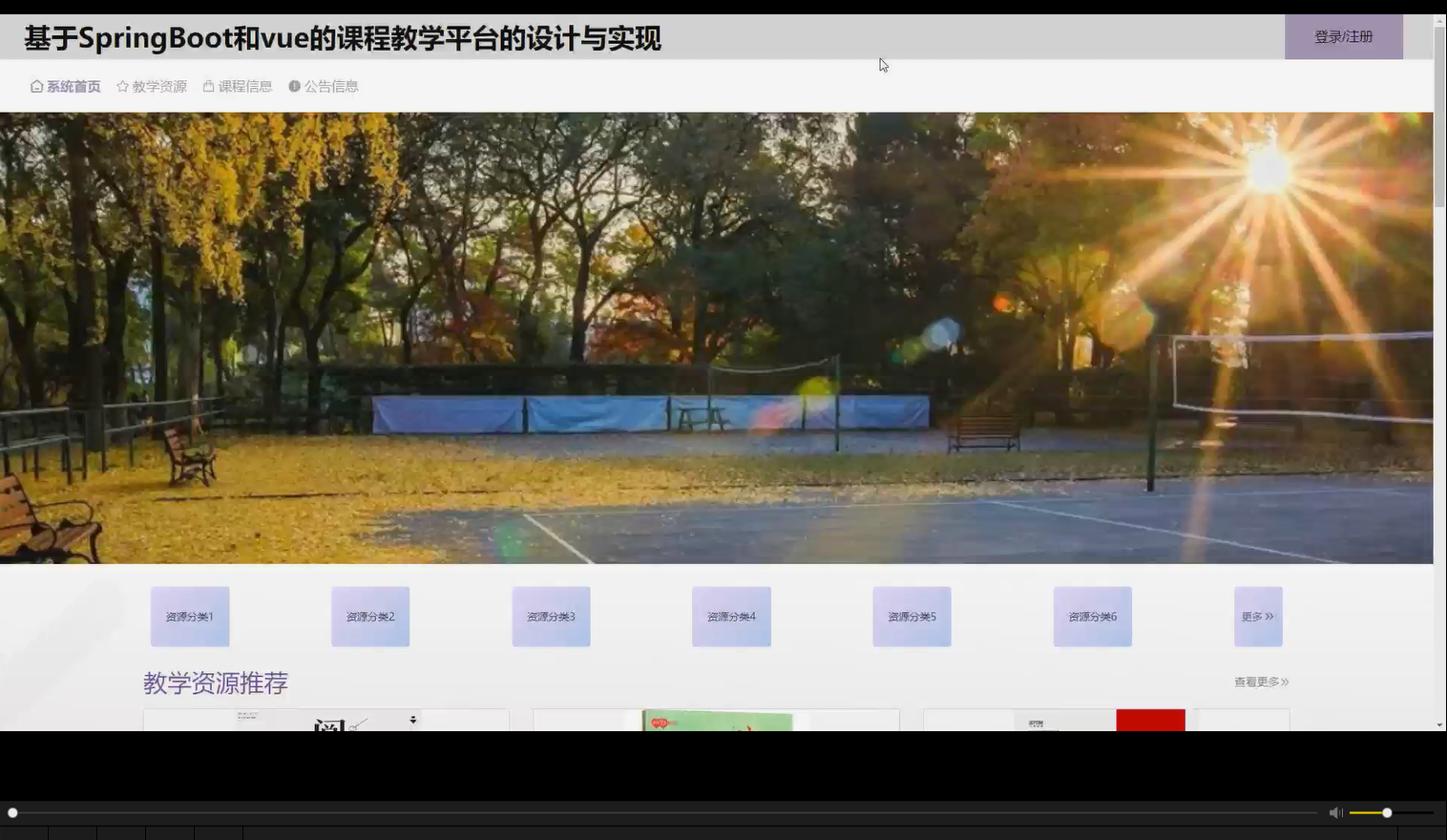1447x840 pixels.
Task: Click the red cover thumbnail on the right
Action: point(1151,721)
